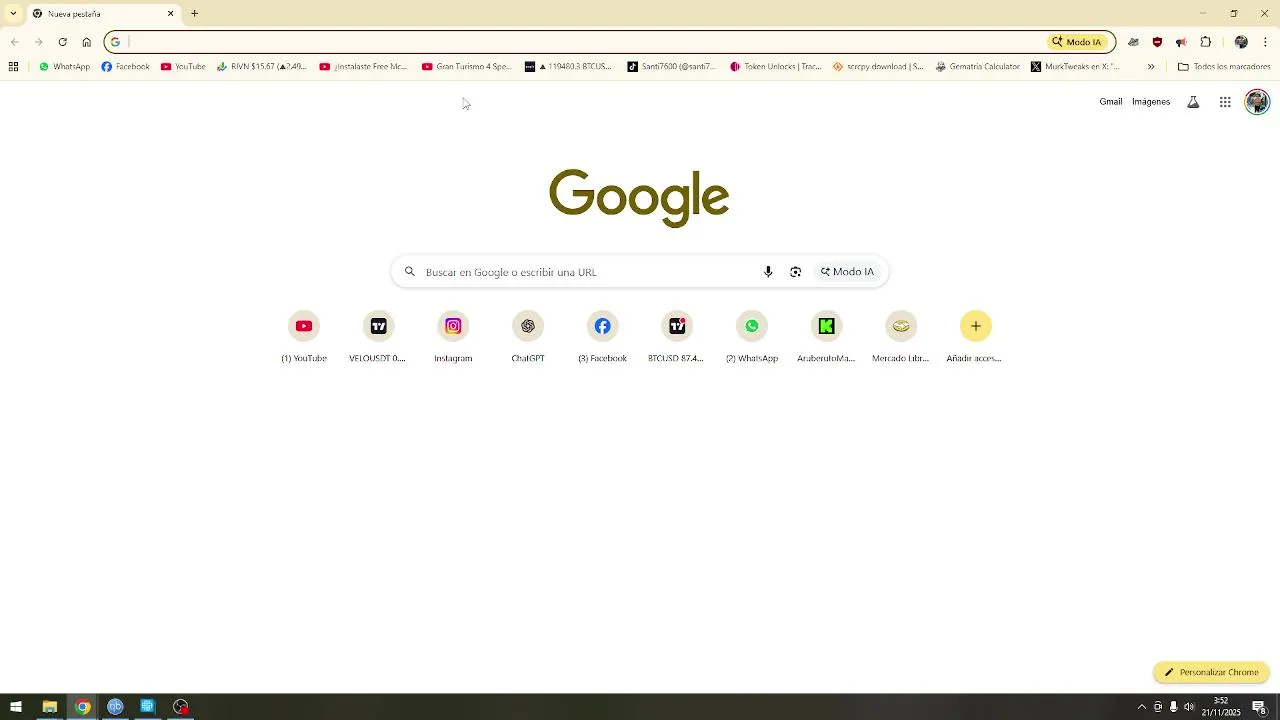Click Personalizar Chrome button
The height and width of the screenshot is (720, 1280).
[x=1211, y=672]
